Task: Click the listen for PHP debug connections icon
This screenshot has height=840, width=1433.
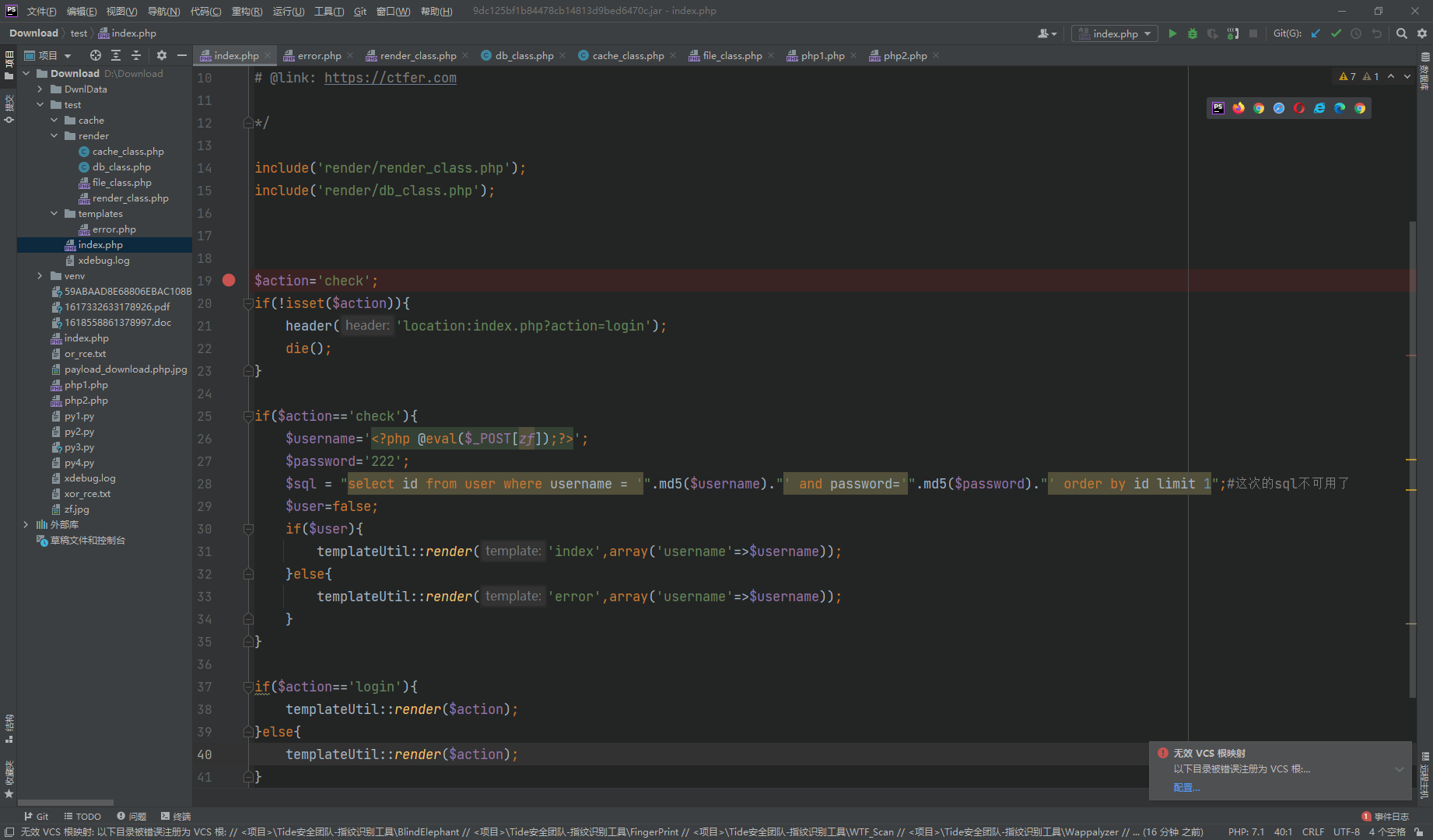Action: [x=1232, y=33]
